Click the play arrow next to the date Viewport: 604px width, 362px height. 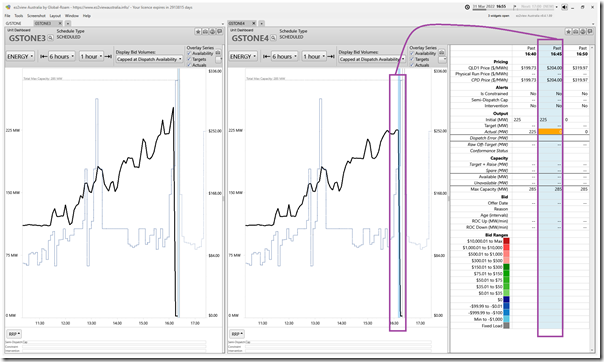pyautogui.click(x=515, y=7)
